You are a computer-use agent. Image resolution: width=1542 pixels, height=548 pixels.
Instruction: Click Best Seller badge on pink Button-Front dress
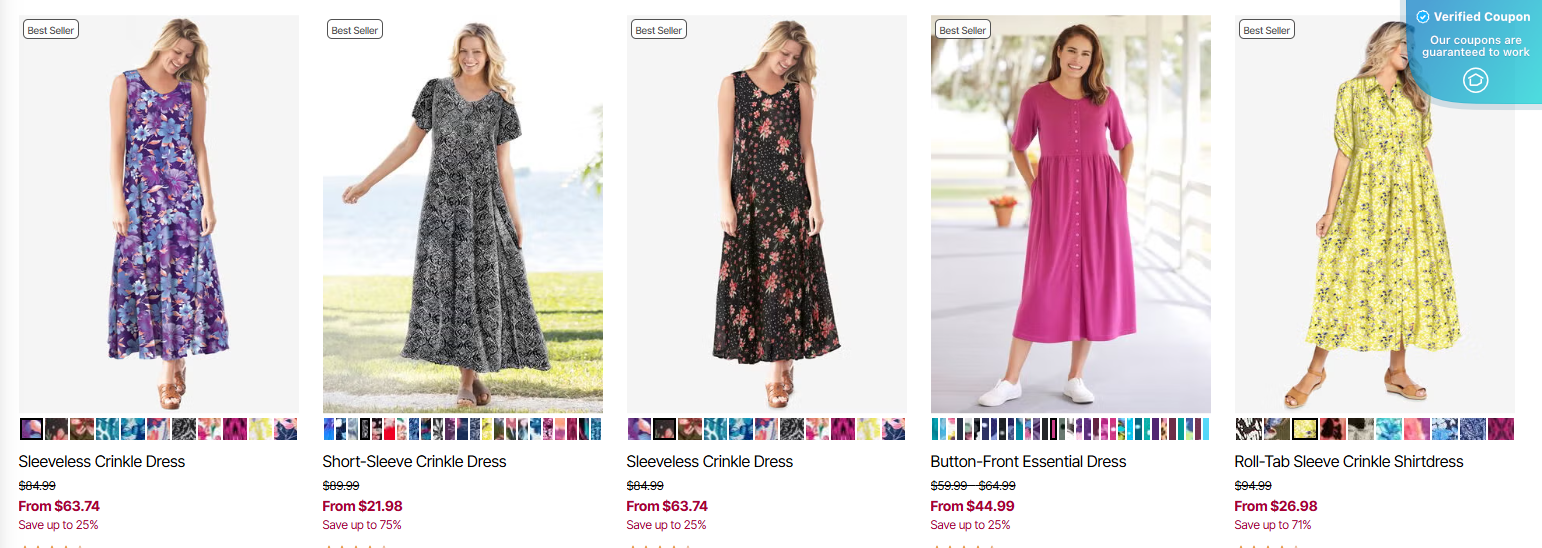point(963,30)
